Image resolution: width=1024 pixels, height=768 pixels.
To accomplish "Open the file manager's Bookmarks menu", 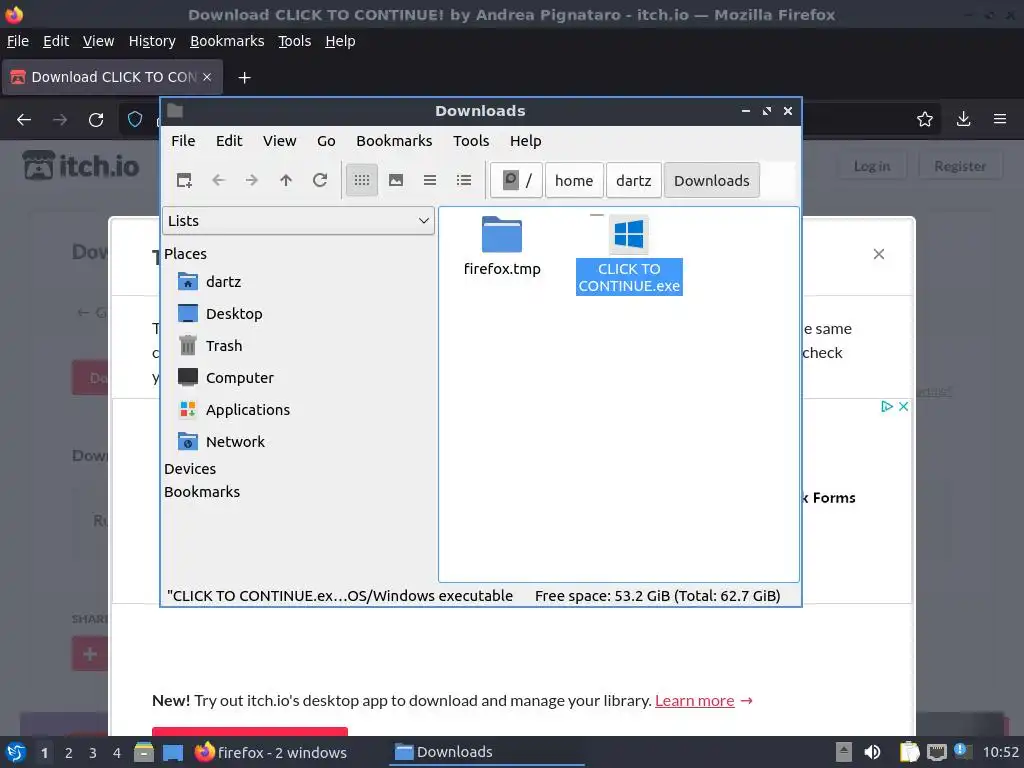I will pos(394,141).
